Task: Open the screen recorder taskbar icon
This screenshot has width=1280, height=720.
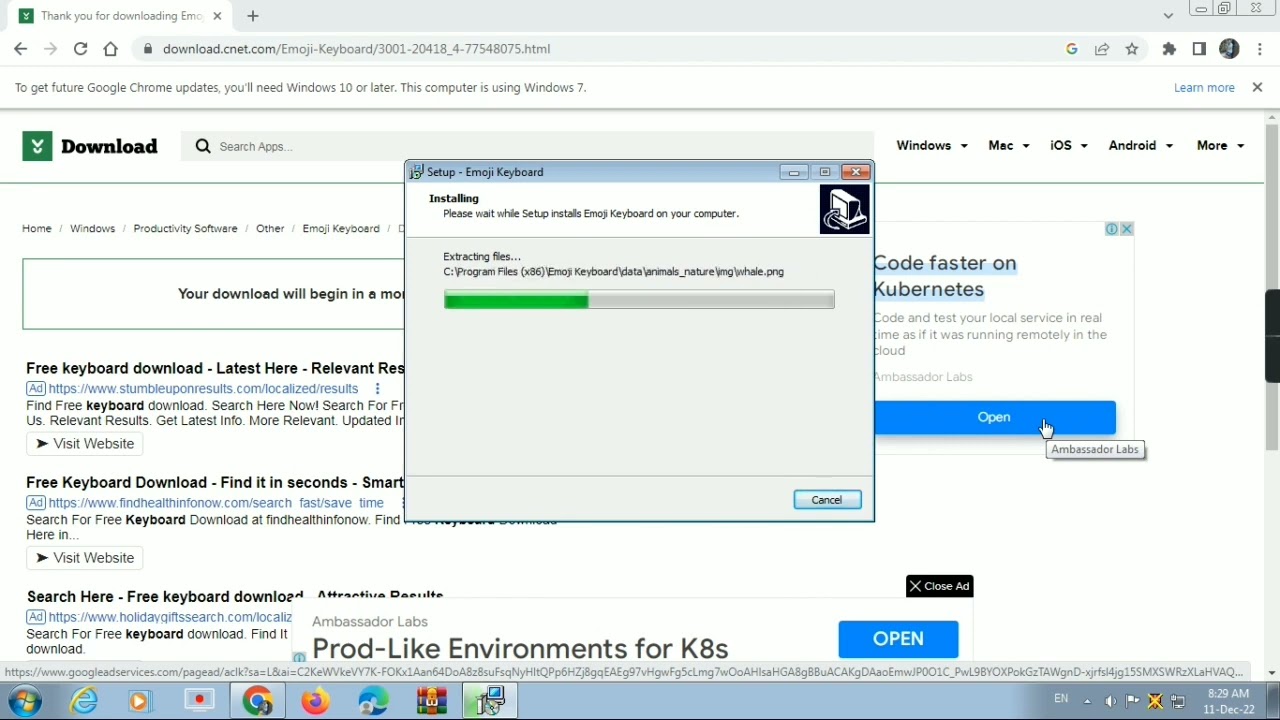Action: 199,700
